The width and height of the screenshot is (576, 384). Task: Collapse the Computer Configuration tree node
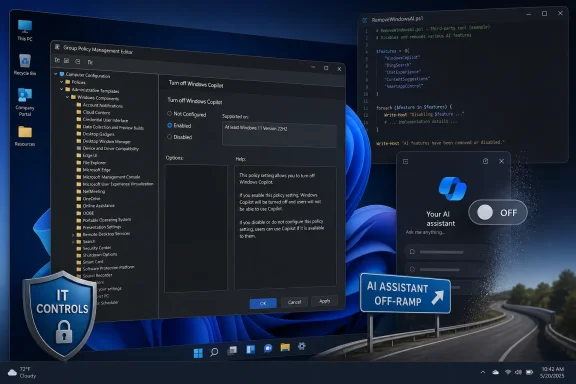point(55,74)
